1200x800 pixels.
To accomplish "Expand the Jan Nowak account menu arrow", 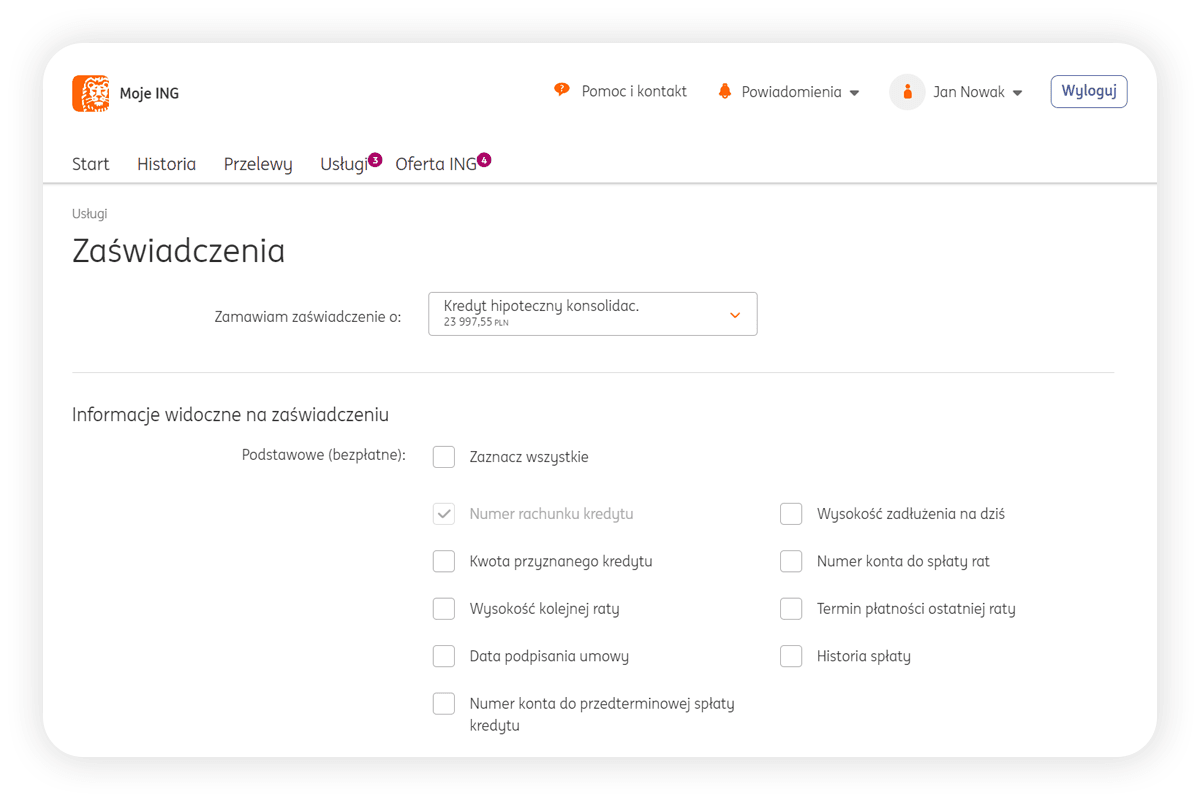I will click(1018, 93).
